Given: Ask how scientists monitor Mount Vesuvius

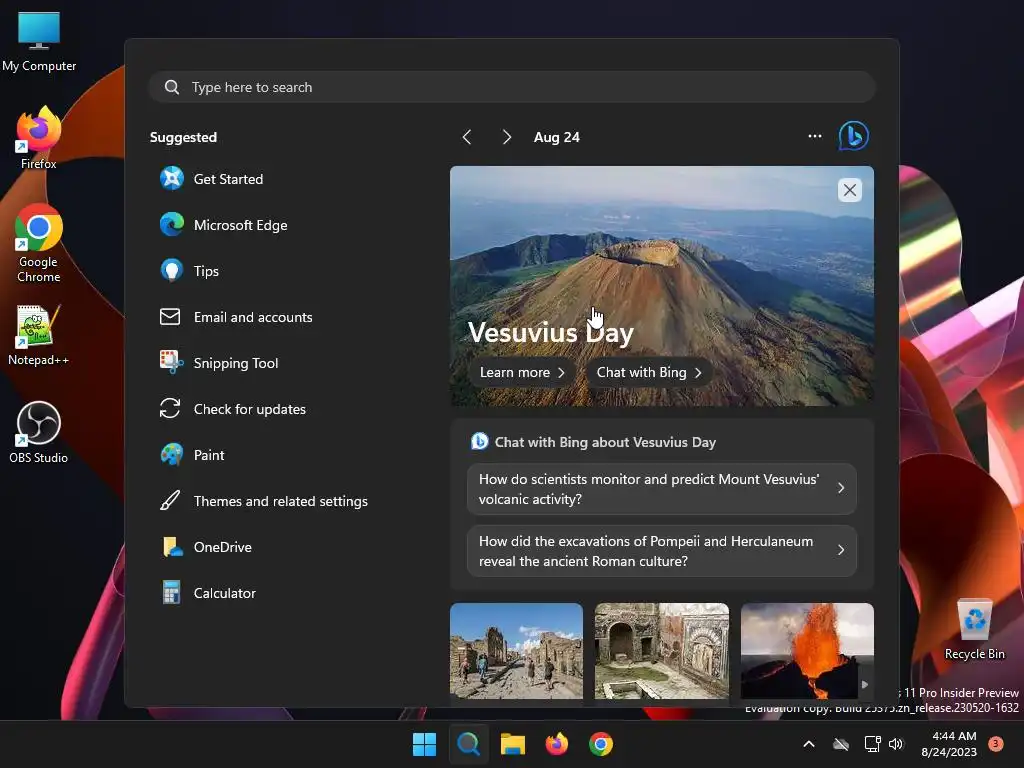Looking at the screenshot, I should click(662, 488).
